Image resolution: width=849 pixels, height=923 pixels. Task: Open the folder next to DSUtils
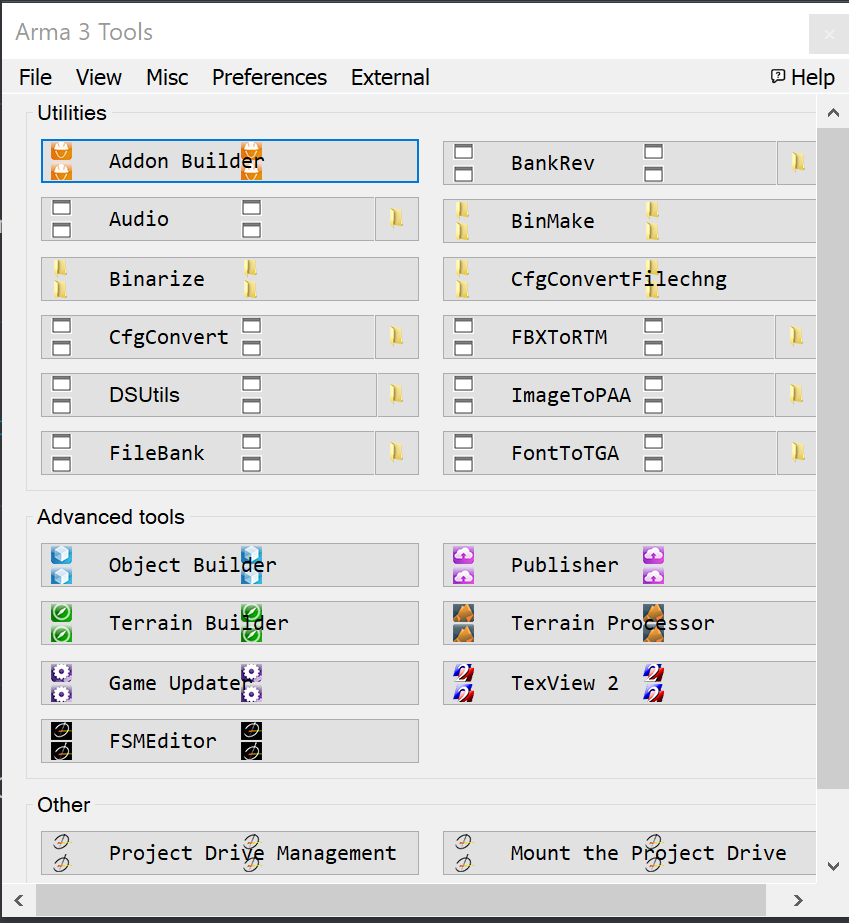[397, 394]
